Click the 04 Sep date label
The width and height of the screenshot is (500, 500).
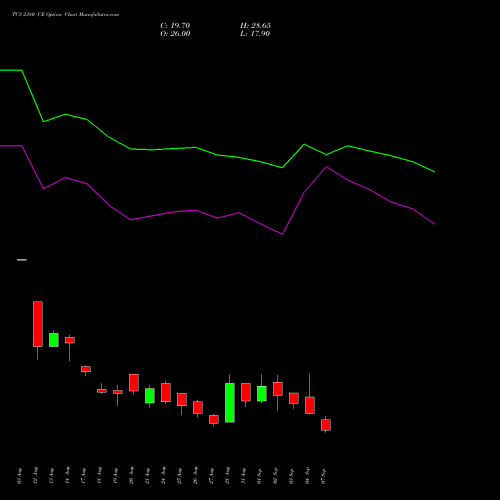(x=307, y=476)
